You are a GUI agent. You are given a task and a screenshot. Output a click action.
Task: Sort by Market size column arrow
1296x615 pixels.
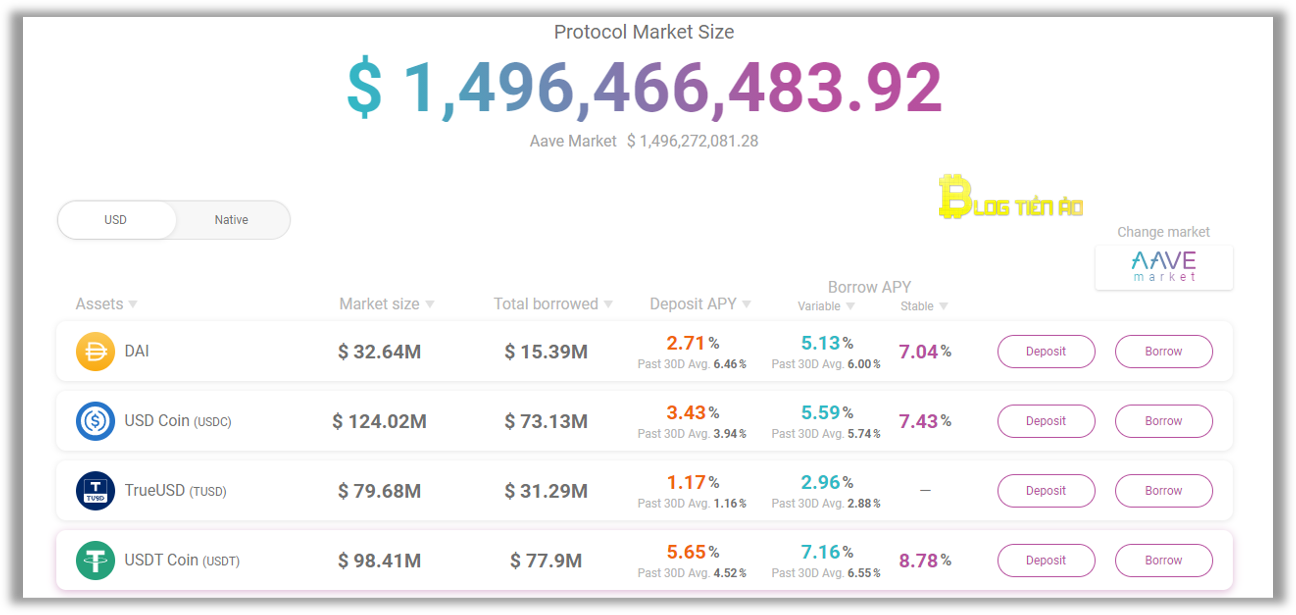click(x=430, y=304)
